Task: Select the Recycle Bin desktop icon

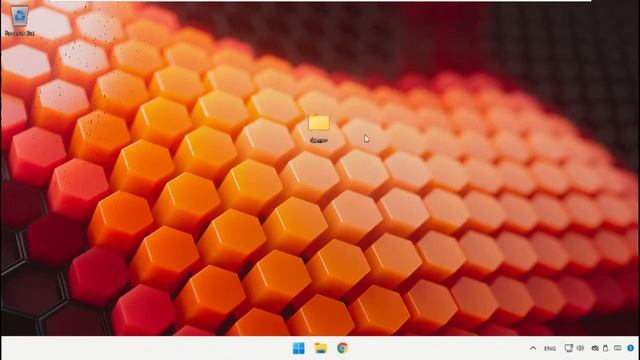Action: 19,20
